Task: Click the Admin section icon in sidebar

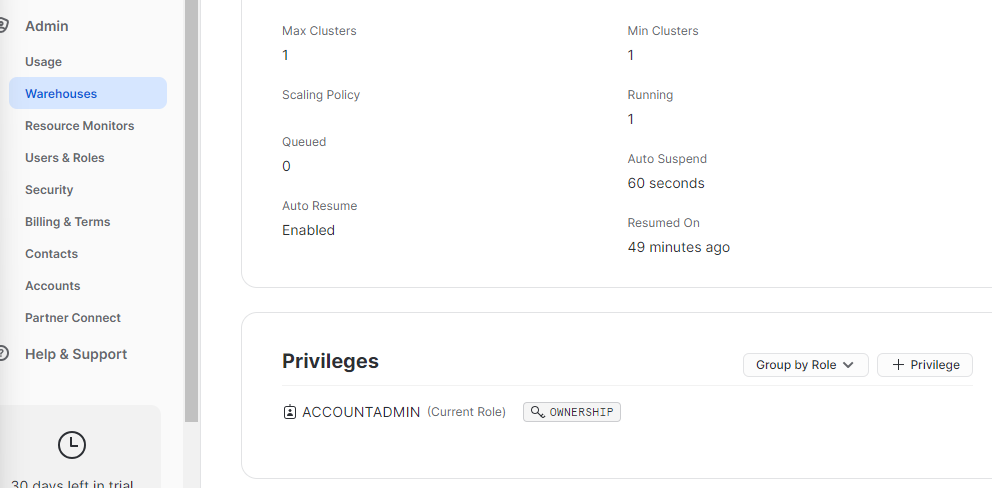Action: [x=4, y=26]
